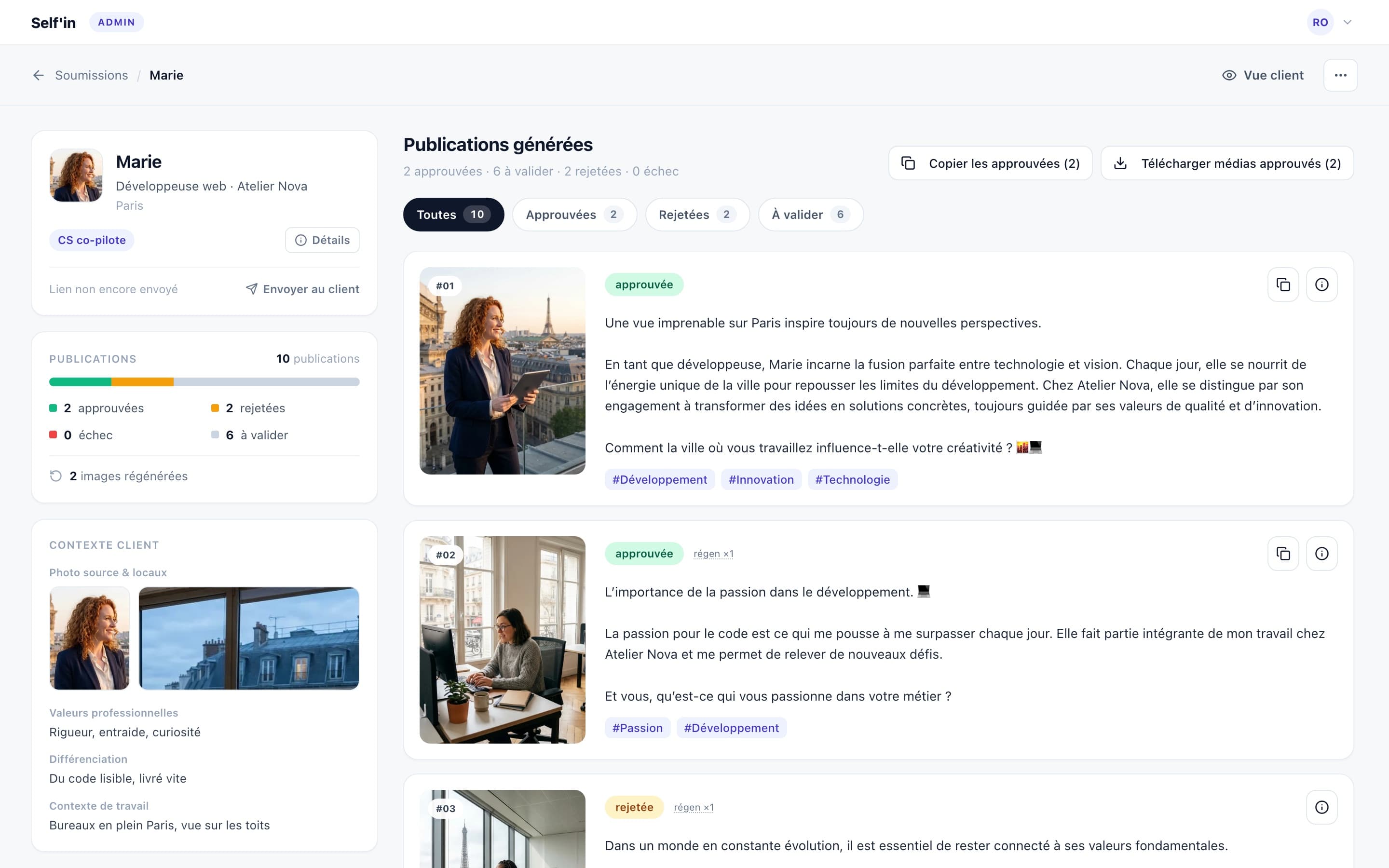1389x868 pixels.
Task: Open Soumissions breadcrumb link
Action: pyautogui.click(x=91, y=75)
